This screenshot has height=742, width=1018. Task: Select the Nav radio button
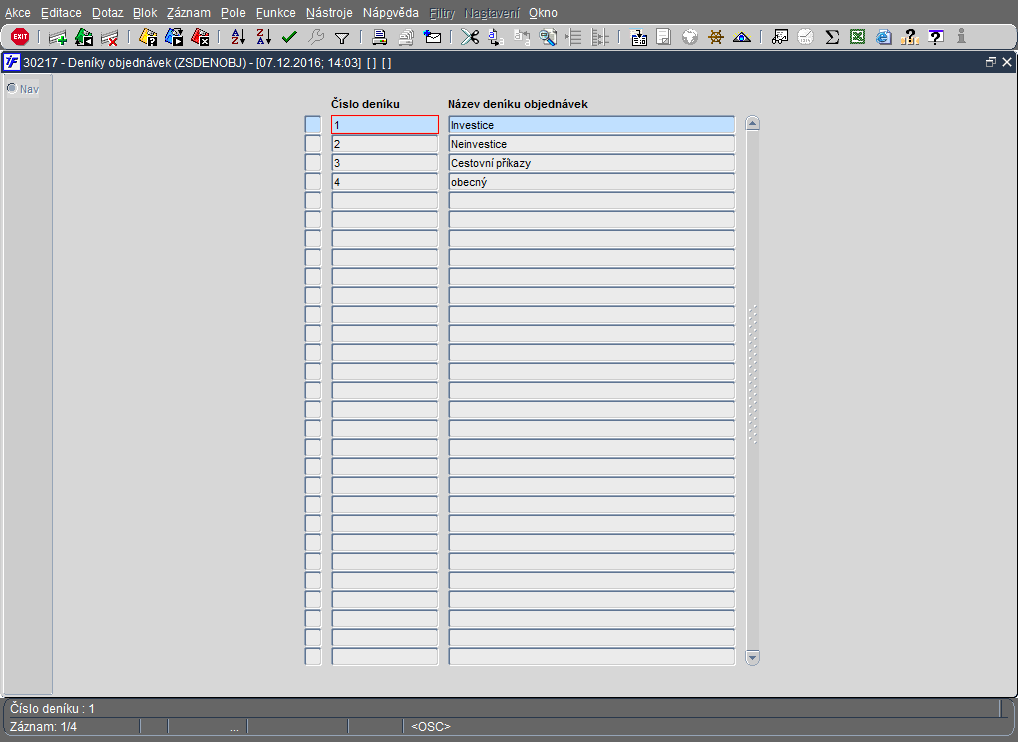[x=12, y=88]
